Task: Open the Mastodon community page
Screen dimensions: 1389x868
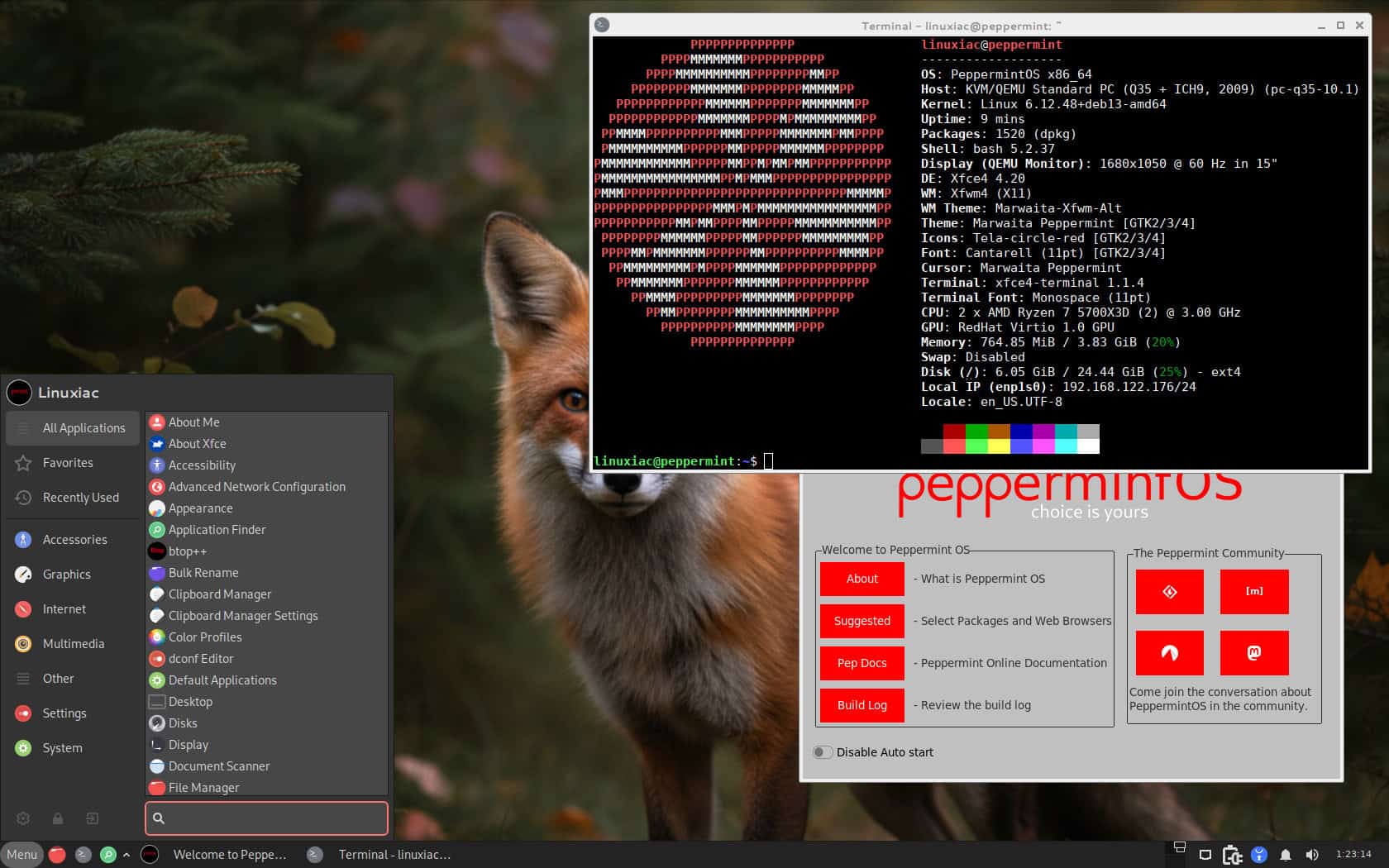Action: (x=1253, y=652)
